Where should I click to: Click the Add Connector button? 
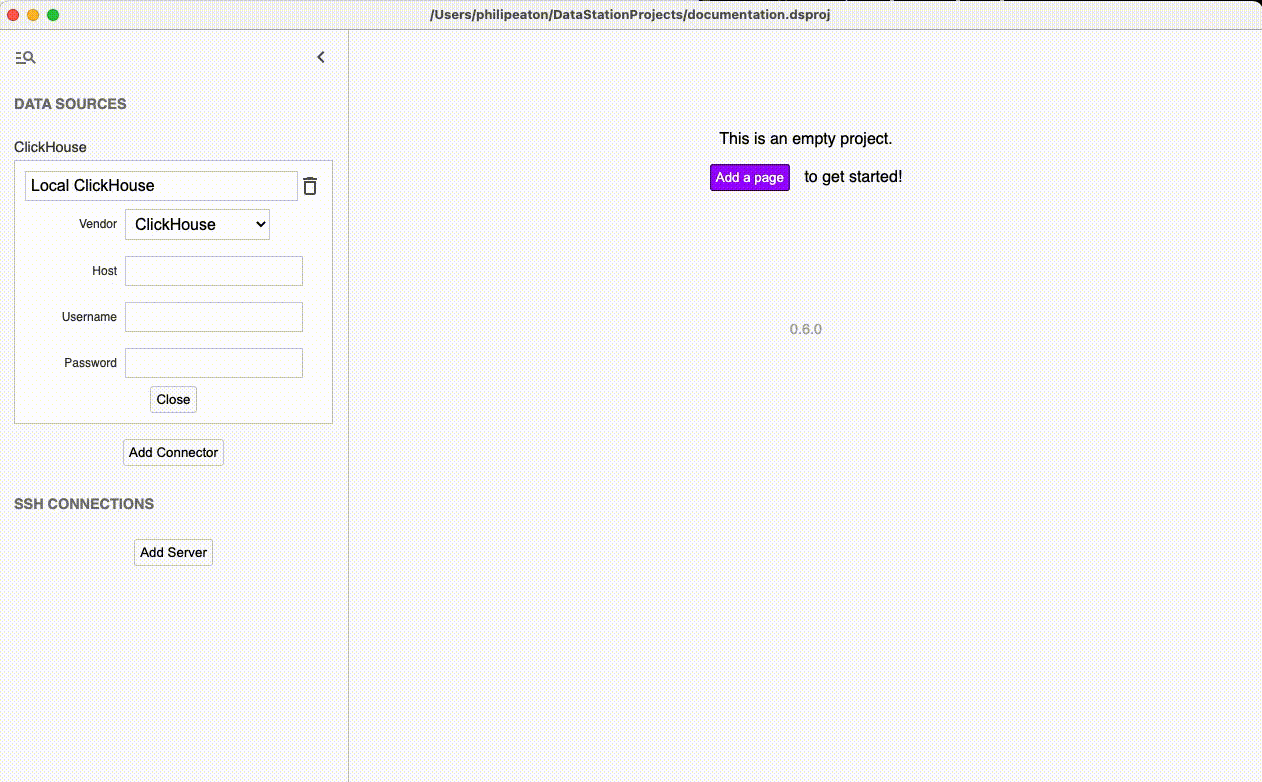tap(173, 452)
